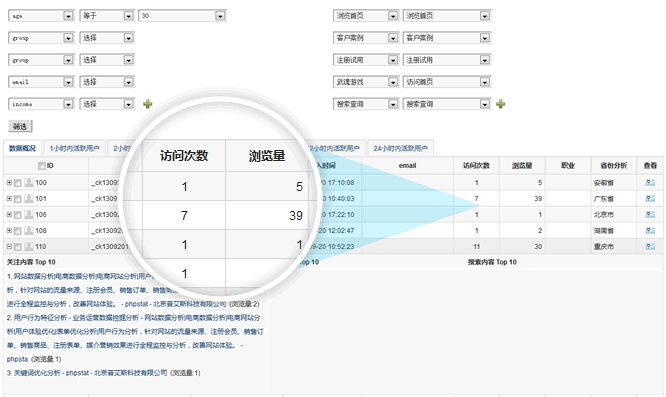This screenshot has height=397, width=666.
Task: Open the income field dropdown
Action: click(41, 104)
